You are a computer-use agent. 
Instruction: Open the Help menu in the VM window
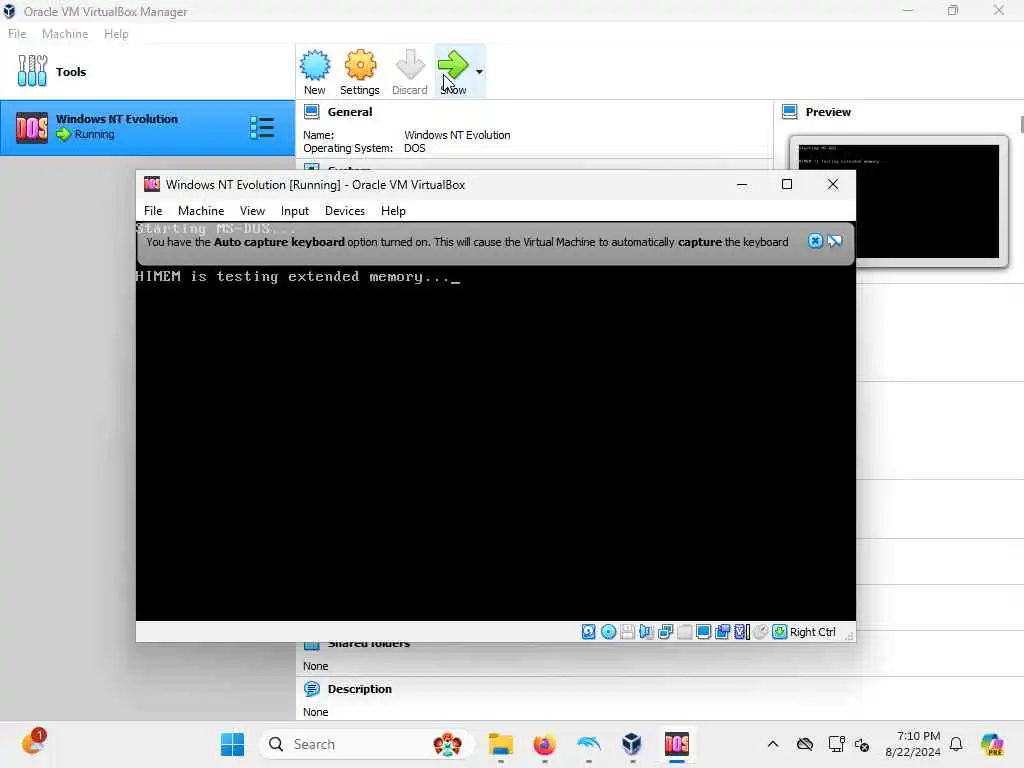[x=393, y=211]
